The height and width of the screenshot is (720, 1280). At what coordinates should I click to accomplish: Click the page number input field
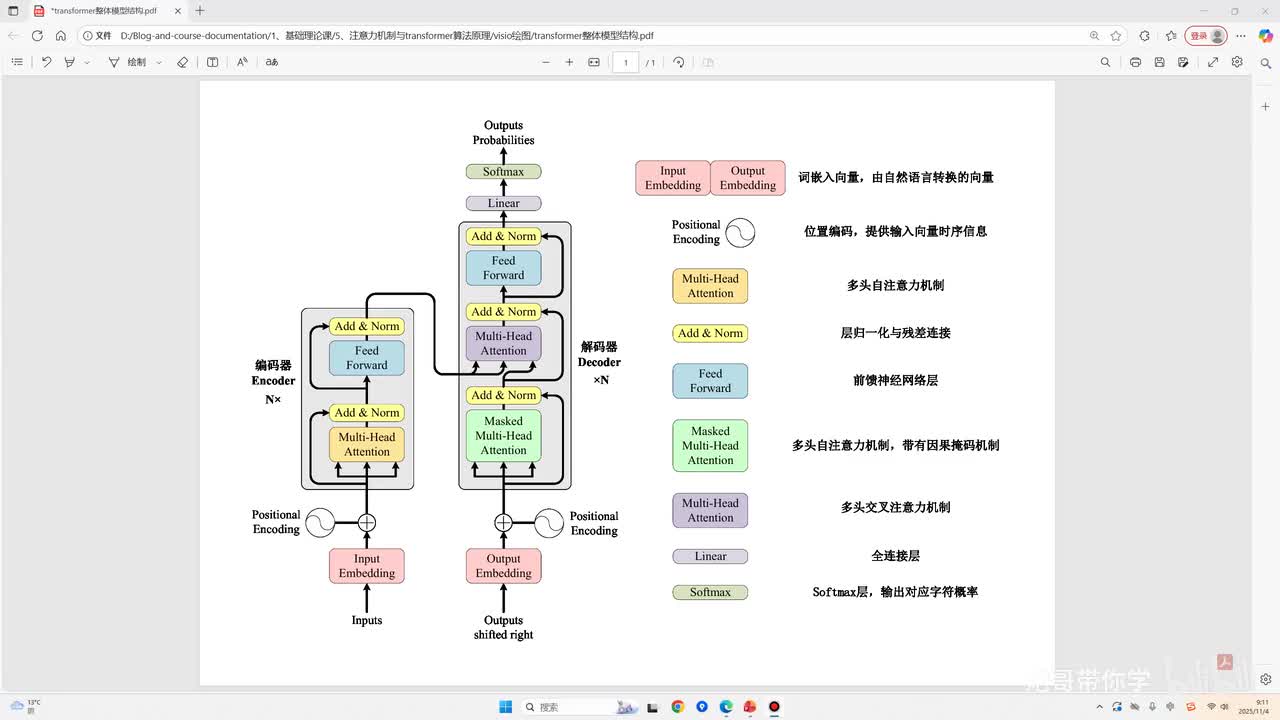pos(626,62)
